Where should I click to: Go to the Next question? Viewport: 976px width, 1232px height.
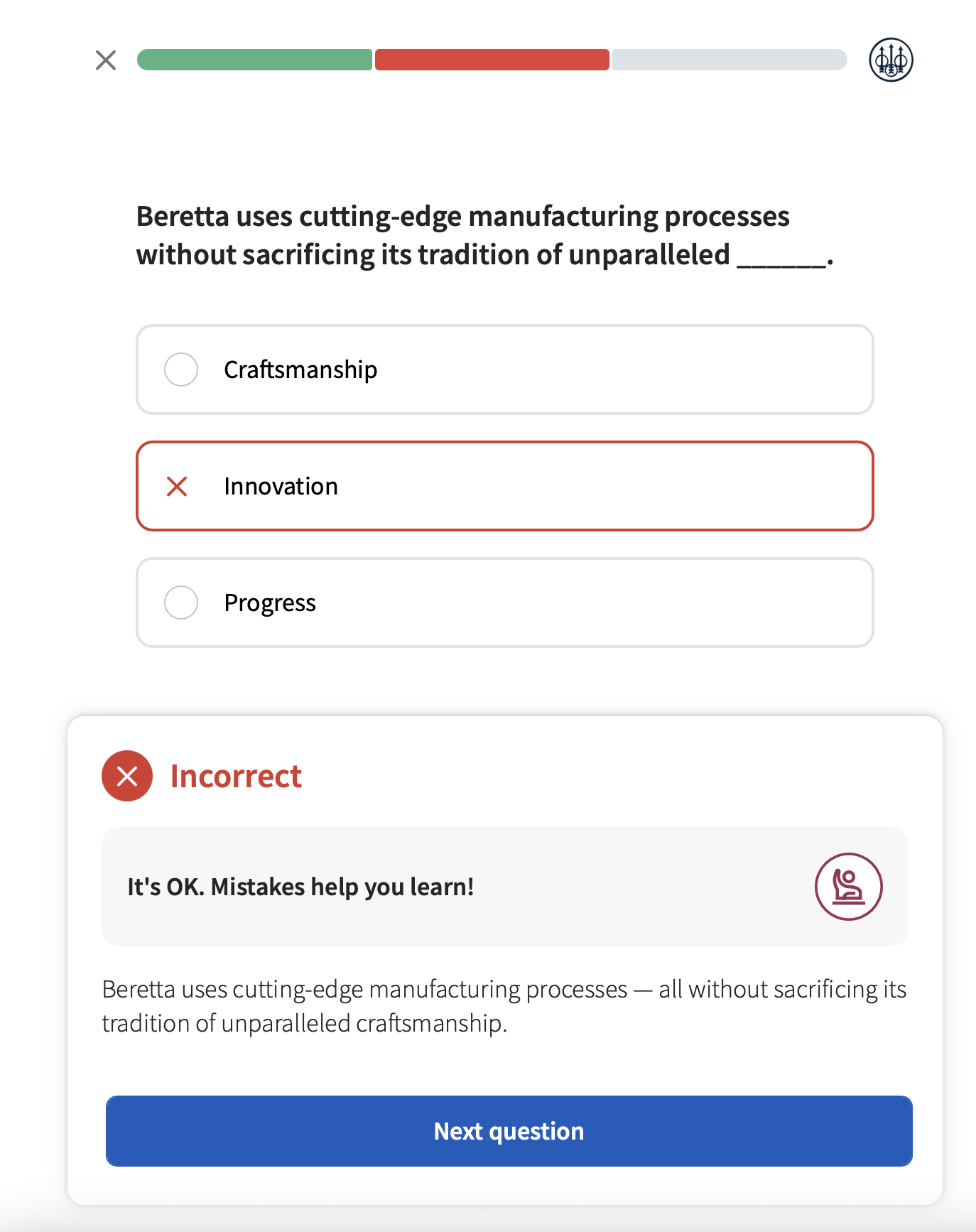(x=509, y=1131)
